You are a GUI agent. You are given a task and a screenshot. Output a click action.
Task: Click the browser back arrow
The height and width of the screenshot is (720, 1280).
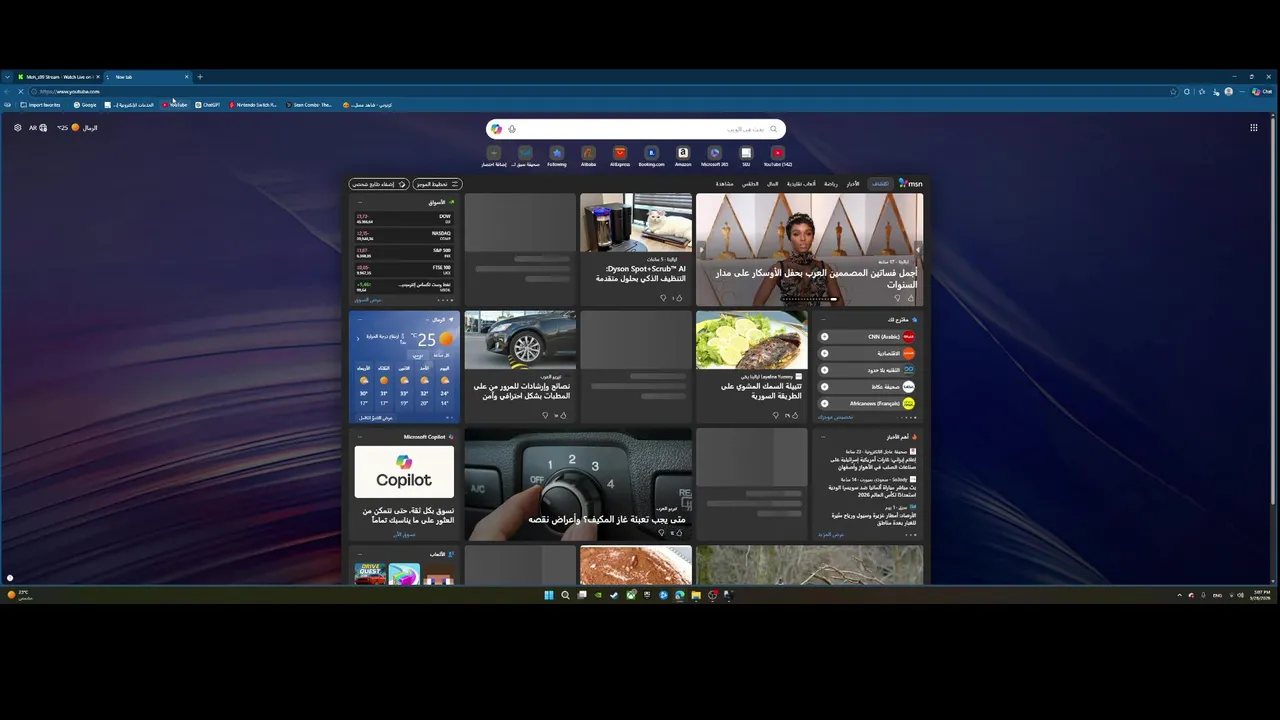tap(8, 91)
